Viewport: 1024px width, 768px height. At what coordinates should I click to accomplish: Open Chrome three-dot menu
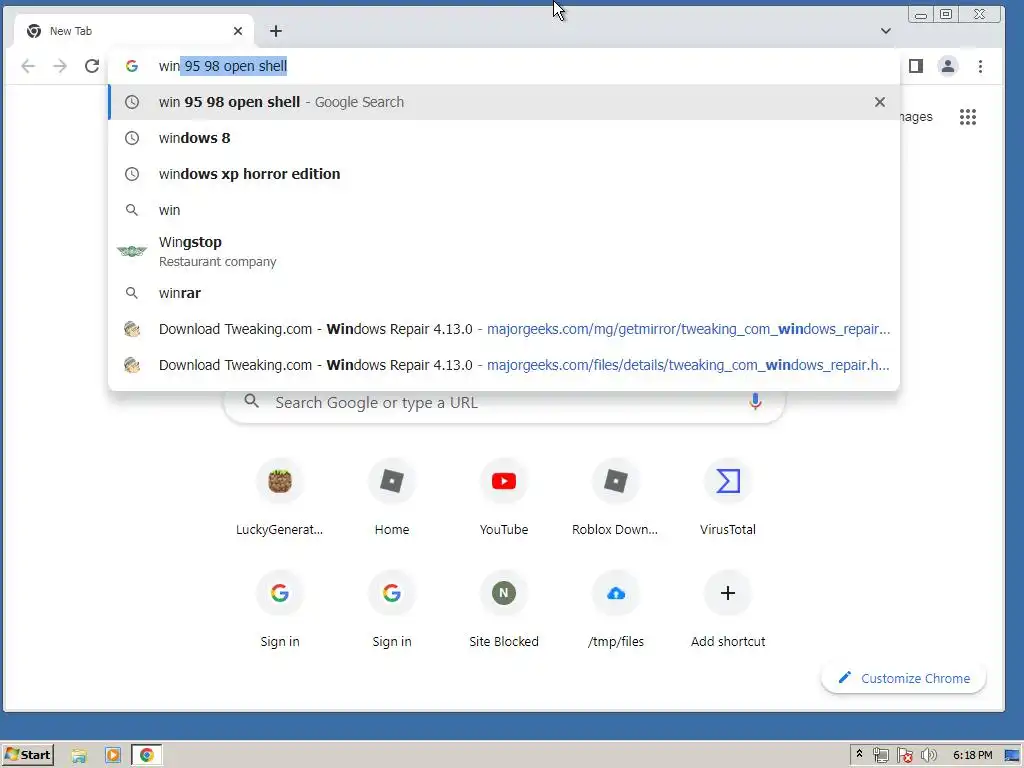point(980,66)
